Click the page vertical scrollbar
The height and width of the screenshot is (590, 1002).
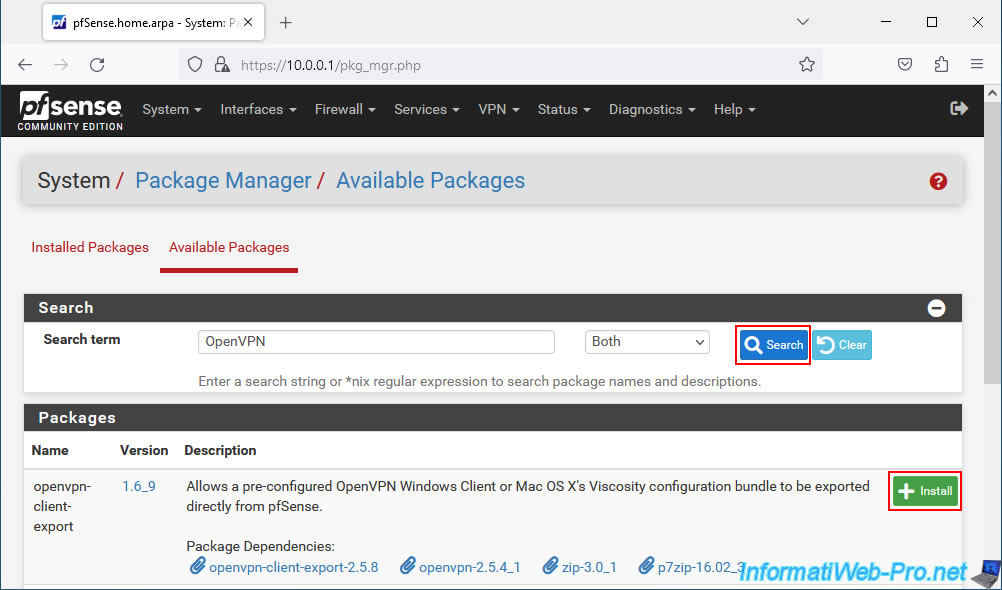992,243
